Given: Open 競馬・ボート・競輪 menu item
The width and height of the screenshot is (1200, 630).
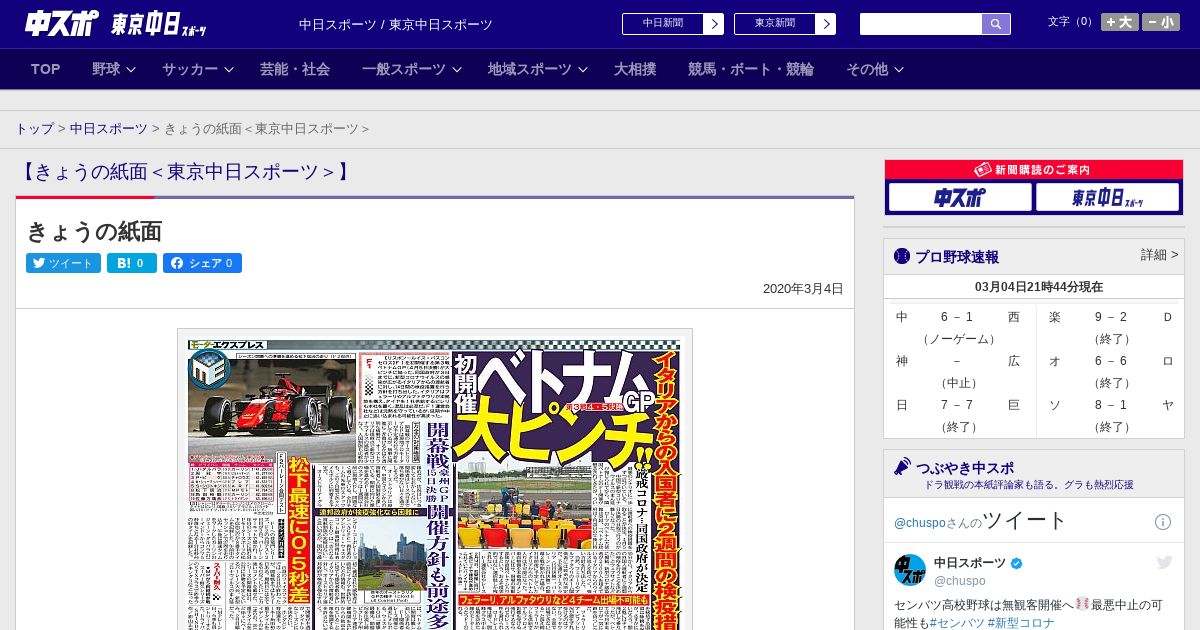Looking at the screenshot, I should (751, 69).
